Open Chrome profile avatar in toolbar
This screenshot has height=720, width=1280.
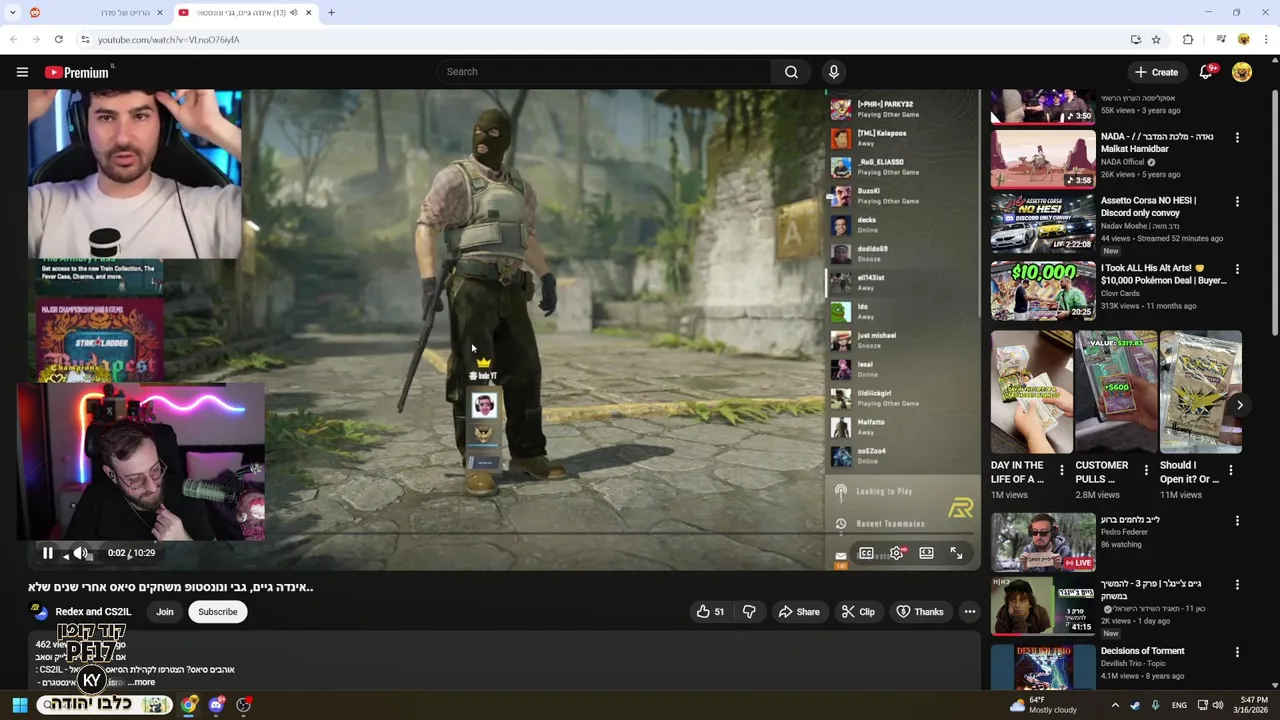point(1244,40)
